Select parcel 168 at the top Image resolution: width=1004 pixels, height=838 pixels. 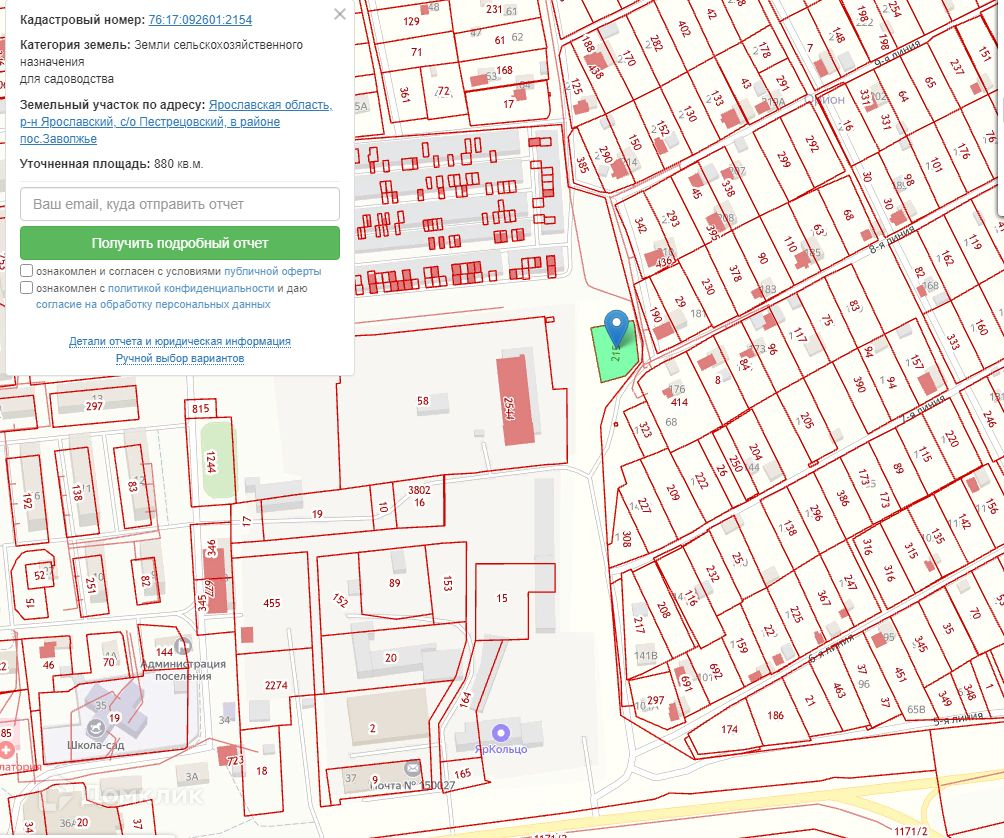[505, 70]
